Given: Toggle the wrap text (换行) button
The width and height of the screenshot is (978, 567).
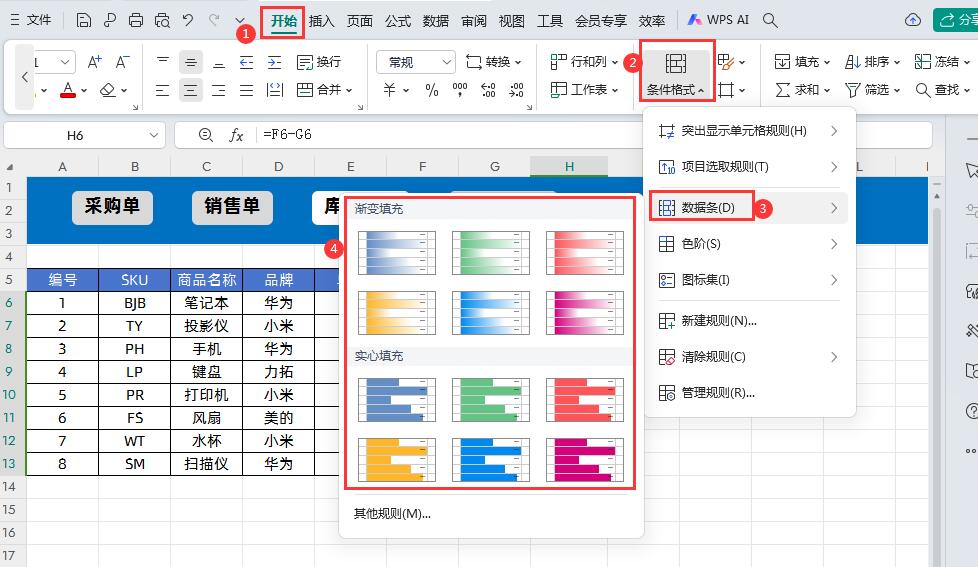Looking at the screenshot, I should point(318,62).
